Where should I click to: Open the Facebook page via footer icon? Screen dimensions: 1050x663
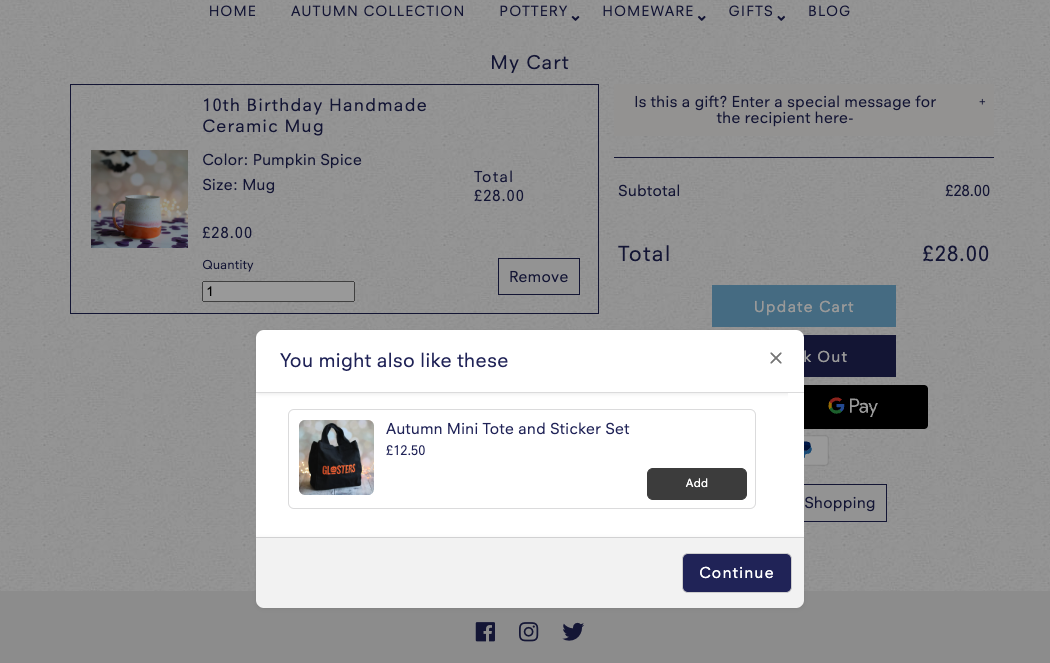pos(485,631)
